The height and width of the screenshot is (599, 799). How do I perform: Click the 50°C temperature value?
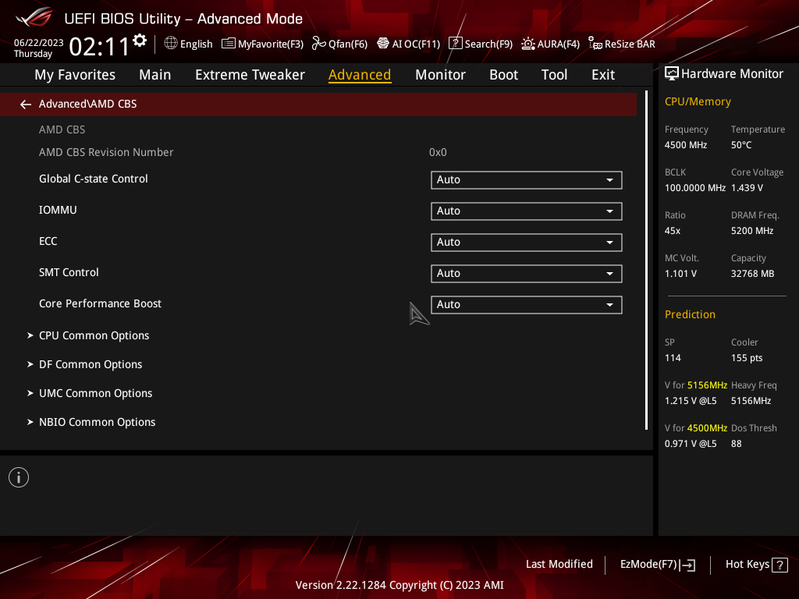click(741, 145)
